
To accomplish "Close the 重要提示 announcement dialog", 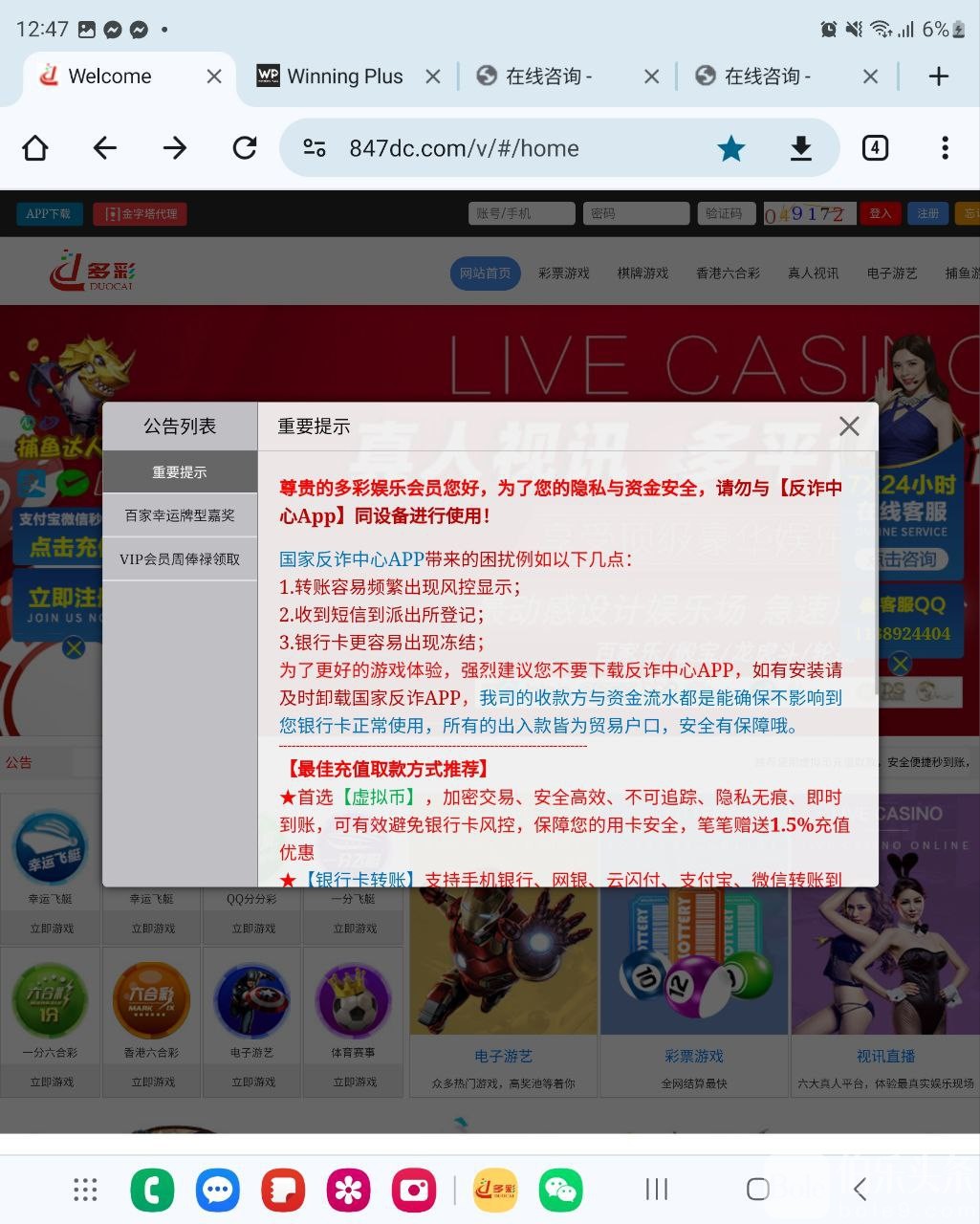I will point(849,426).
